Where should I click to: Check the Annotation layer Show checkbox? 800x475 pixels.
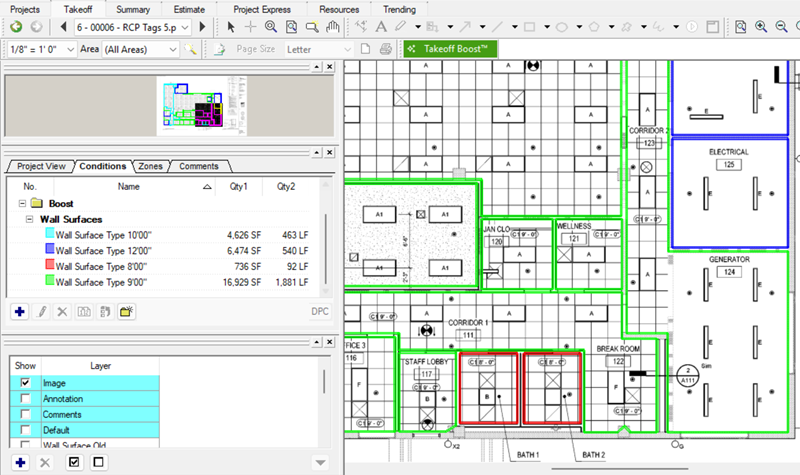point(25,398)
